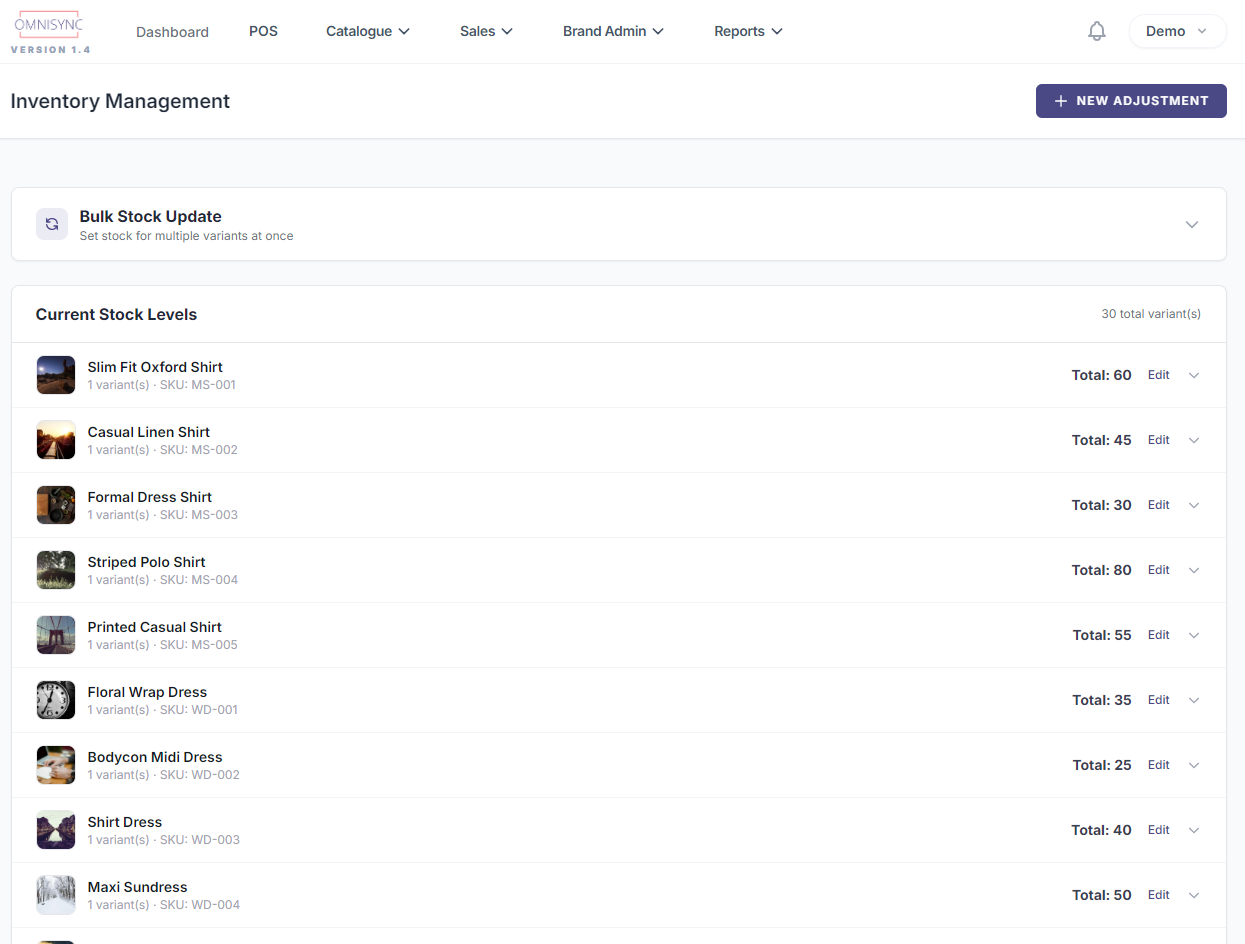Viewport: 1245px width, 944px height.
Task: Open the POS page
Action: click(263, 31)
